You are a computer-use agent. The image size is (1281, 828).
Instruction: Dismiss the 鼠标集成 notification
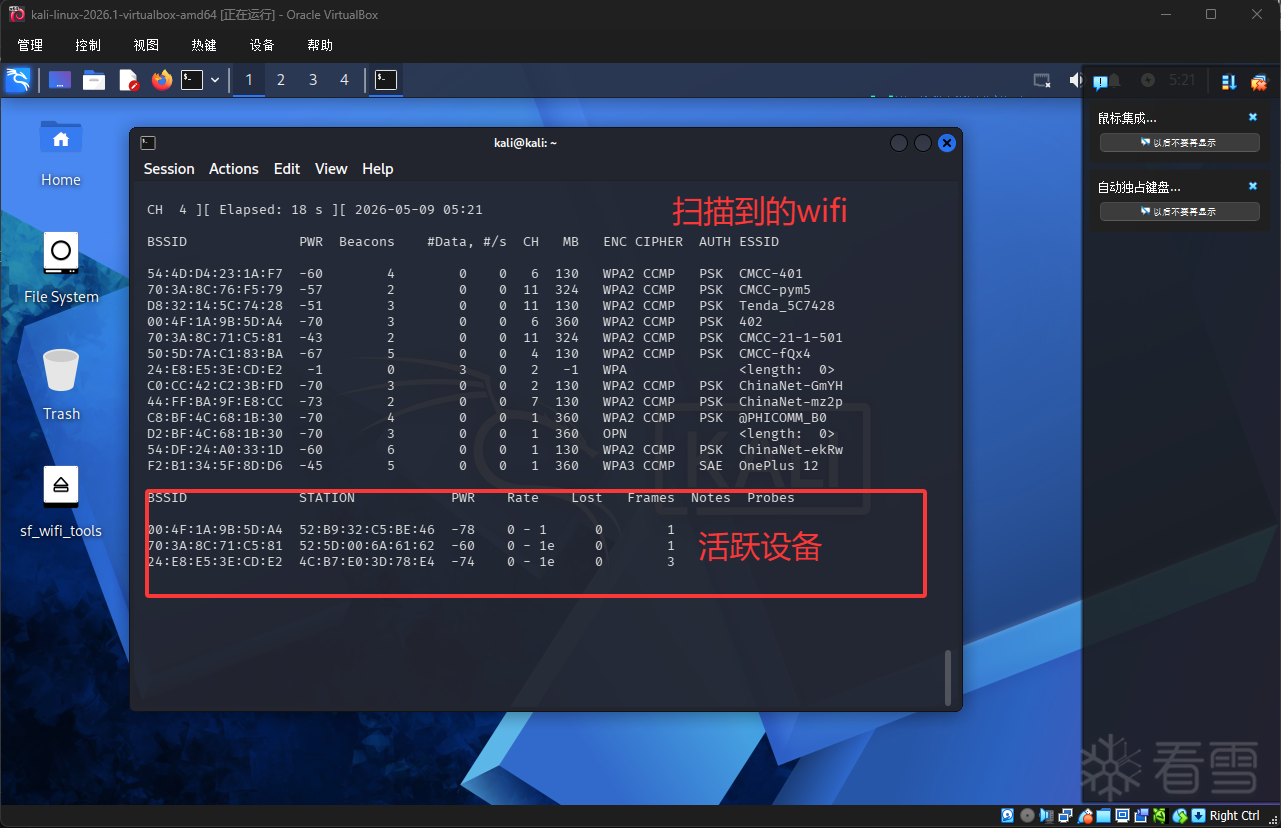(1253, 117)
